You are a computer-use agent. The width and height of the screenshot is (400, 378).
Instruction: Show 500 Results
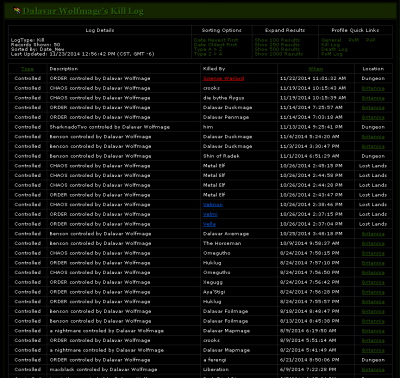coord(277,49)
